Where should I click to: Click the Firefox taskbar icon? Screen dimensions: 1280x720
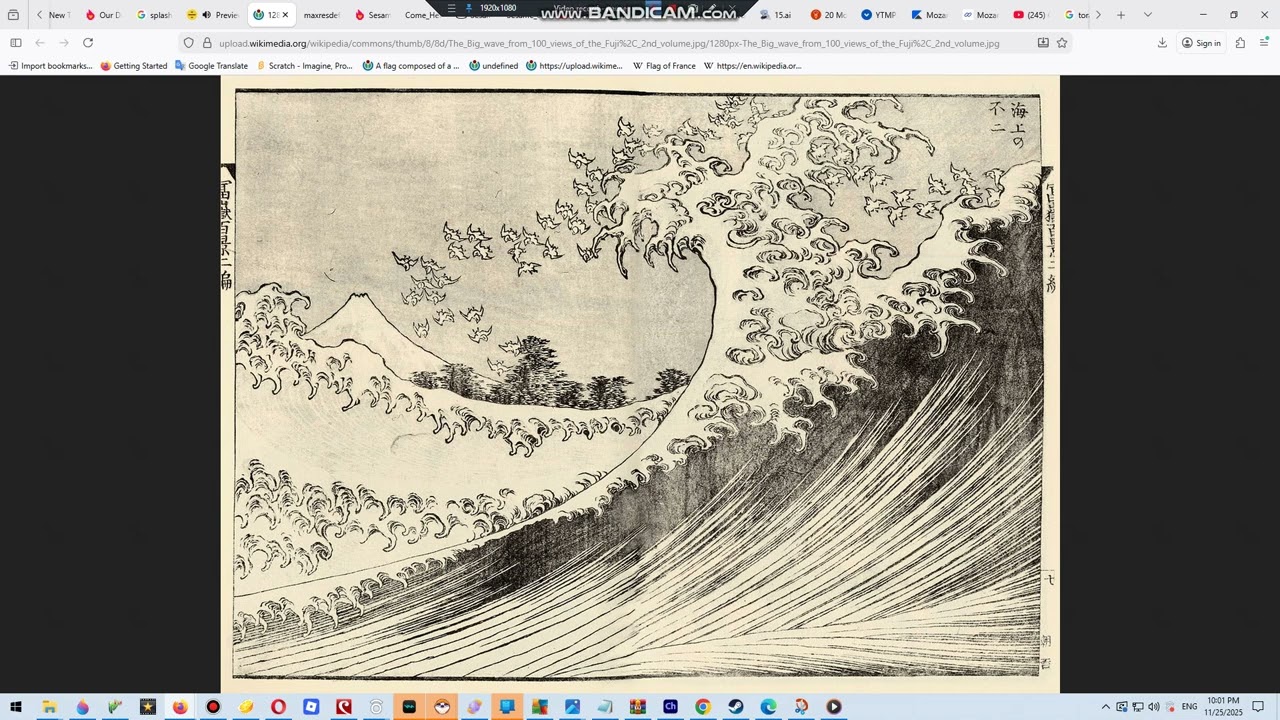(x=180, y=707)
